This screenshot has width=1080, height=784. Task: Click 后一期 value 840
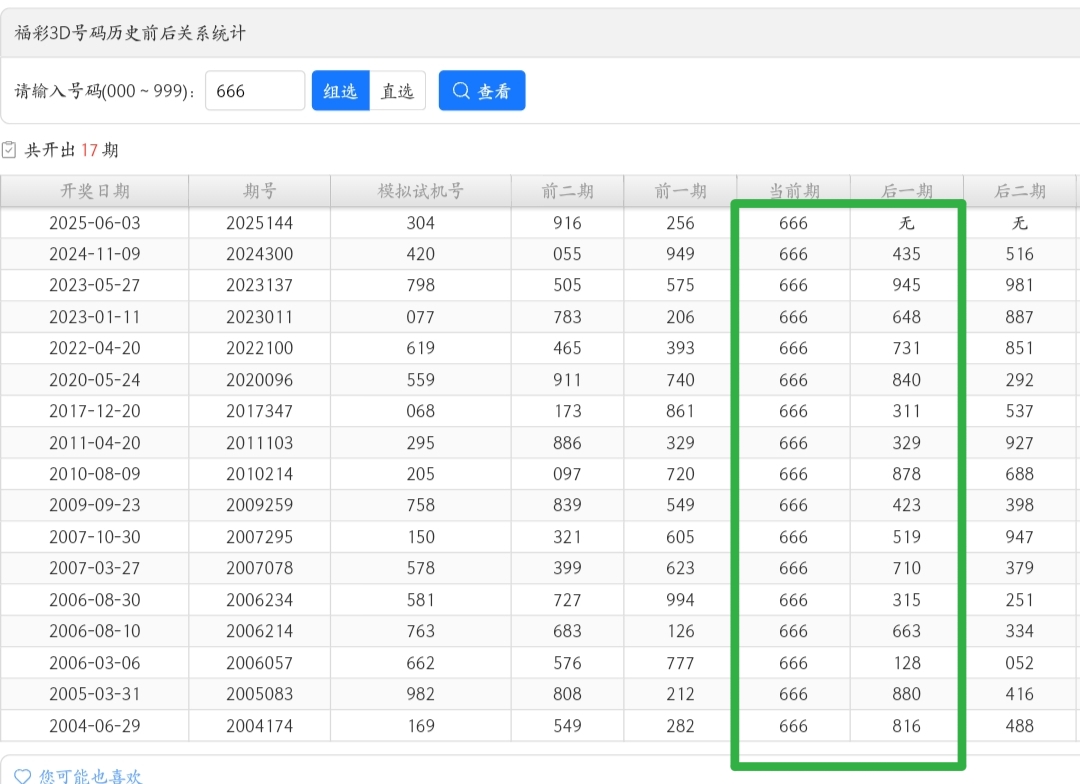click(x=906, y=380)
